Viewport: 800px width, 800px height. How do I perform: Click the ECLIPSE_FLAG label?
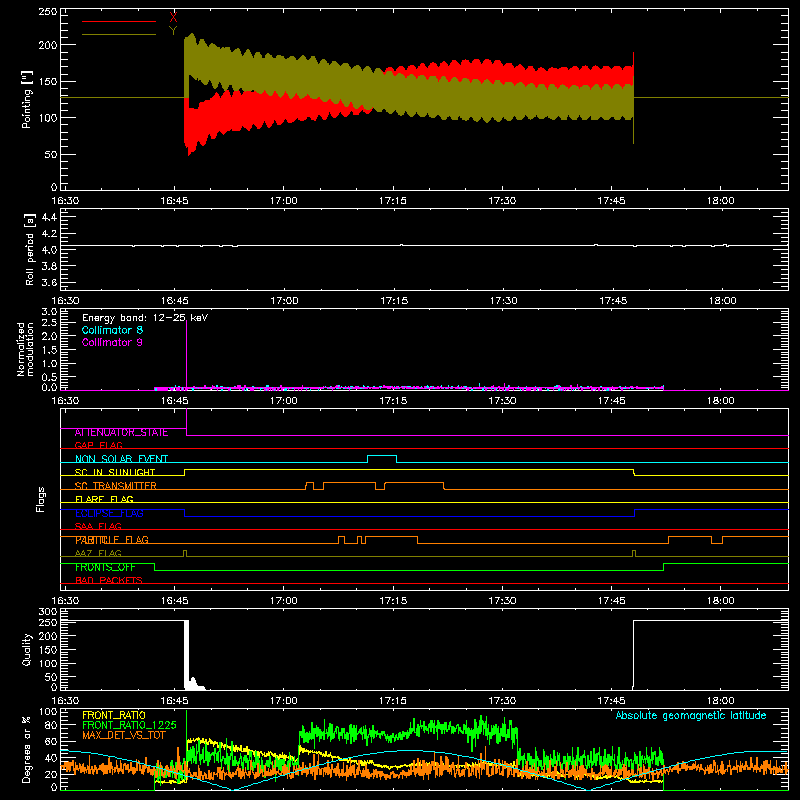click(x=109, y=513)
